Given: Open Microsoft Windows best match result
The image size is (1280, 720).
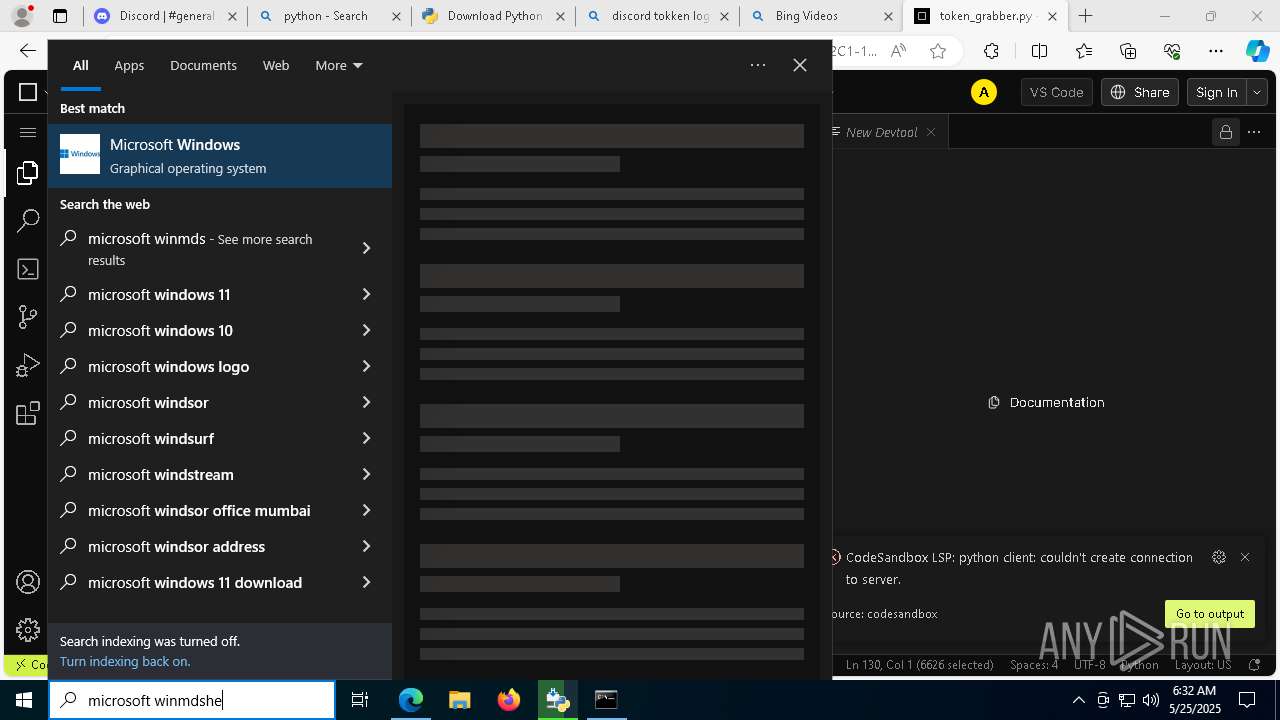Looking at the screenshot, I should 220,156.
